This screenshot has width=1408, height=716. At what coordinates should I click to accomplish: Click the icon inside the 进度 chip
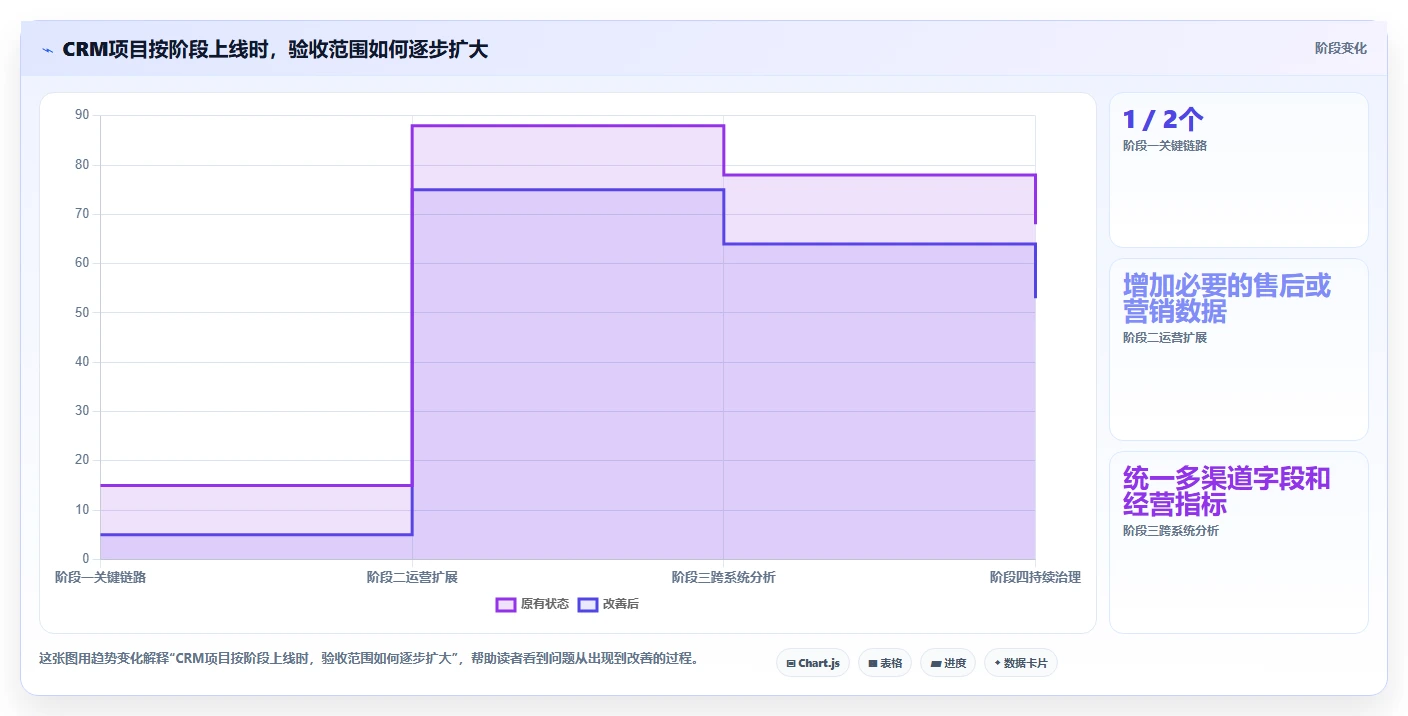click(935, 663)
